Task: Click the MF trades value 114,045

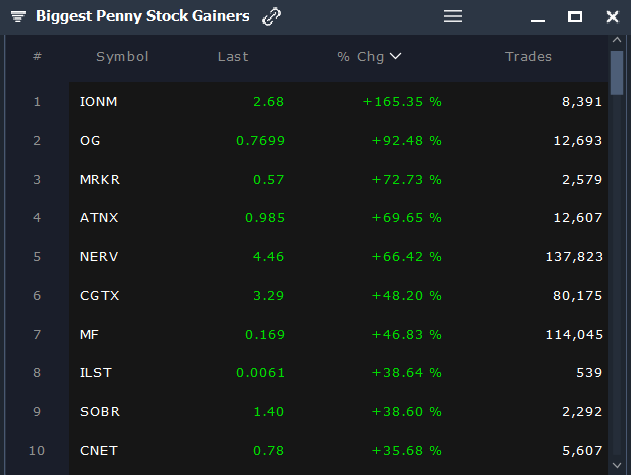Action: [574, 335]
